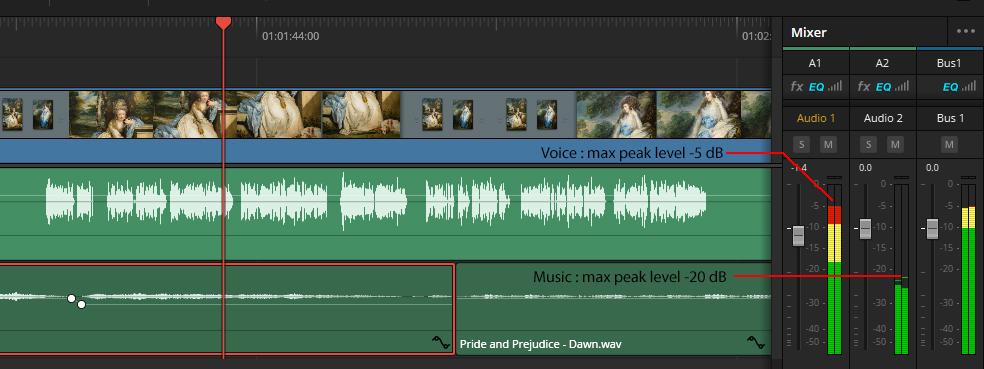Image resolution: width=984 pixels, height=369 pixels.
Task: Solo the Audio 1 track
Action: (x=801, y=145)
